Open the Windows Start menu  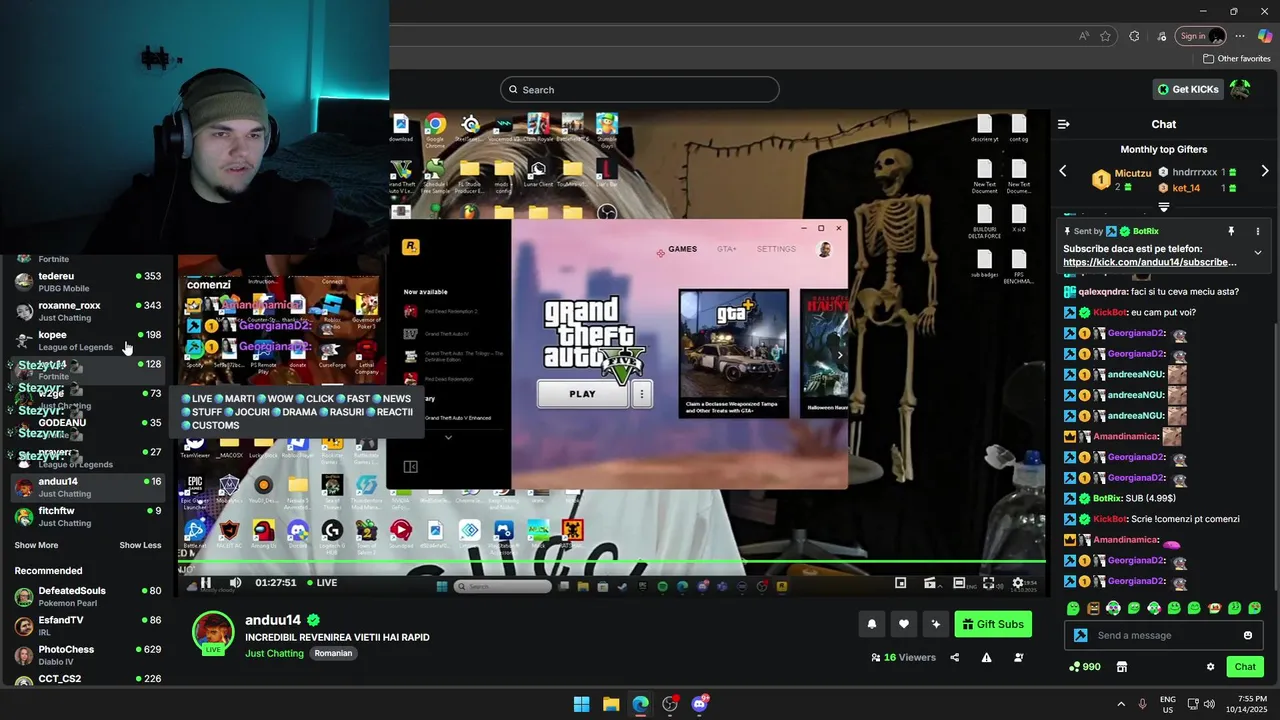pyautogui.click(x=581, y=704)
